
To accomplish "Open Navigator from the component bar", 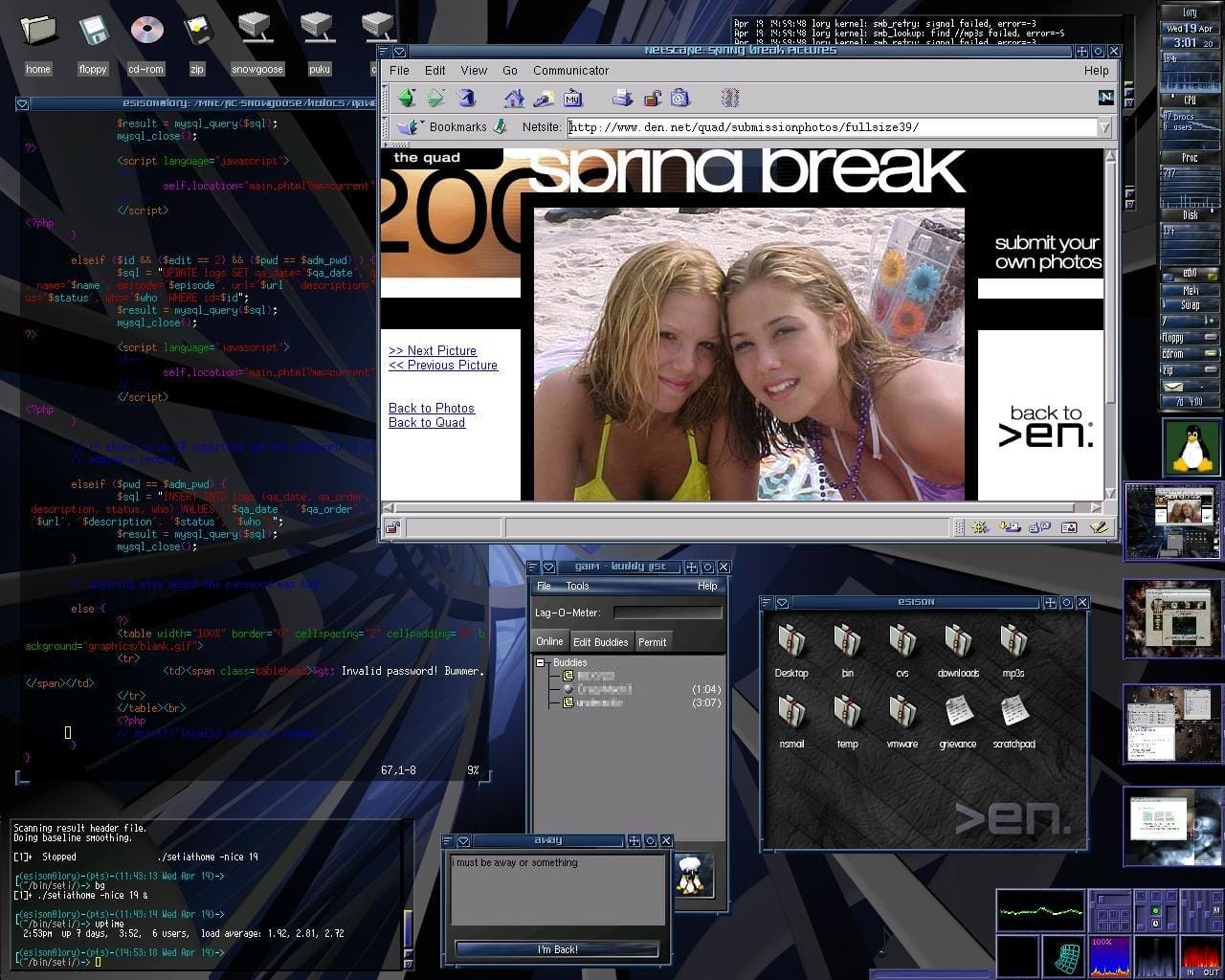I will [x=979, y=527].
